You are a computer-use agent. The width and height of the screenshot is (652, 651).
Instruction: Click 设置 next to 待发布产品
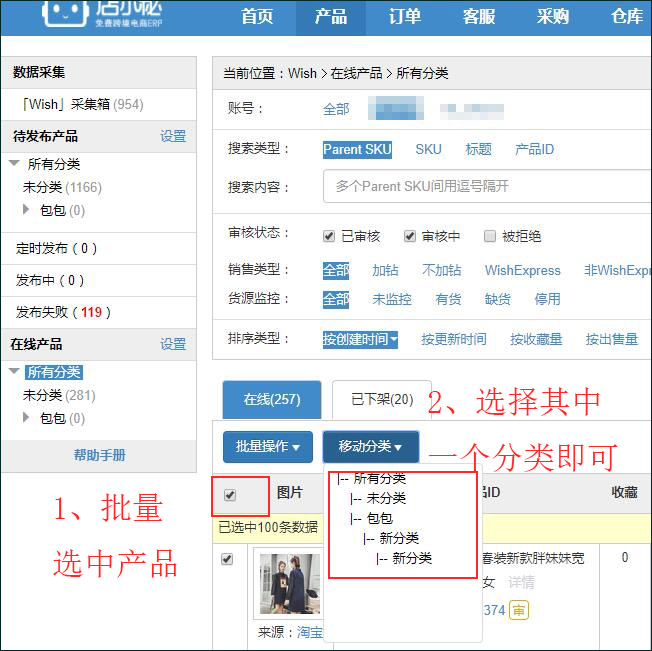click(x=173, y=136)
